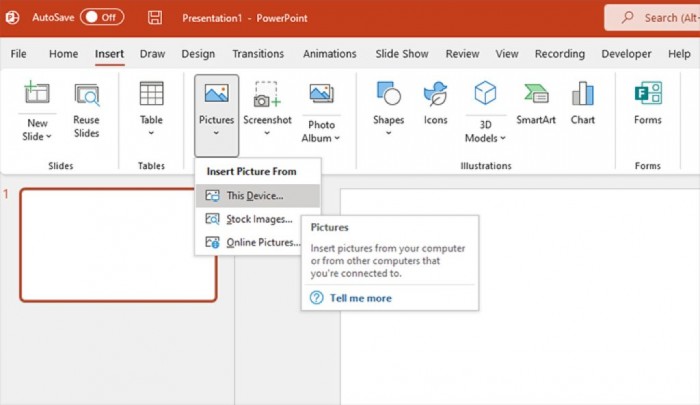Switch to the Design tab
Screen dimensions: 700x405
pyautogui.click(x=198, y=54)
